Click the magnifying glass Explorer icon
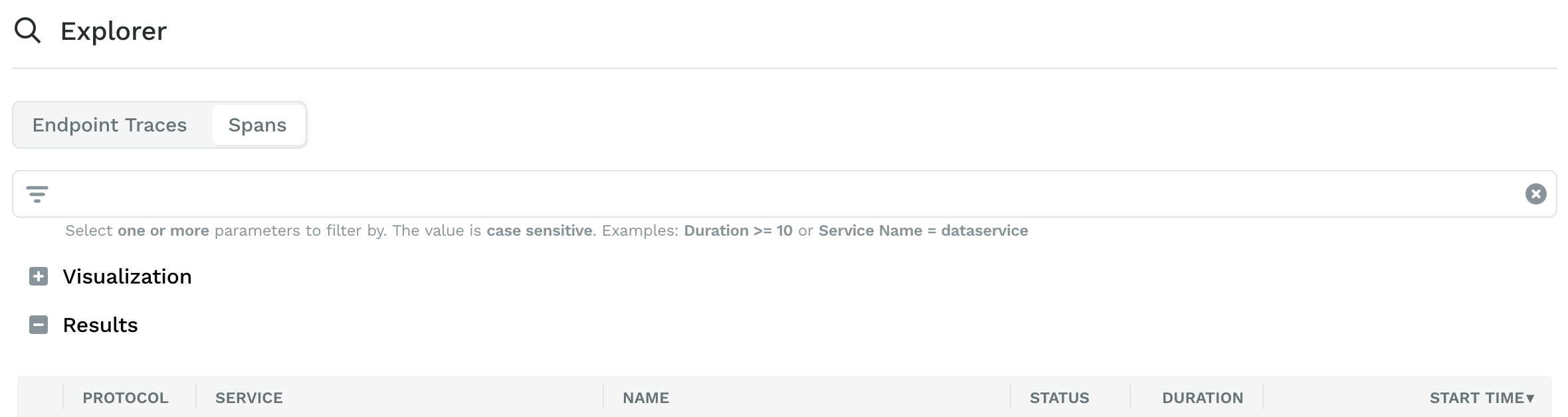This screenshot has height=417, width=1568. (x=28, y=31)
